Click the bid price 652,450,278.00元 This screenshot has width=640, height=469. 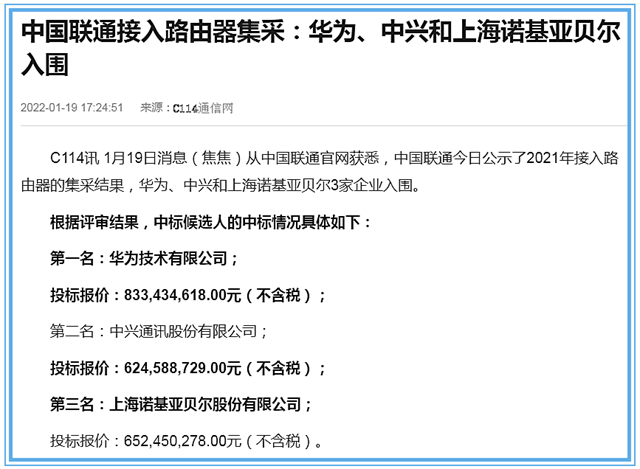pos(183,441)
